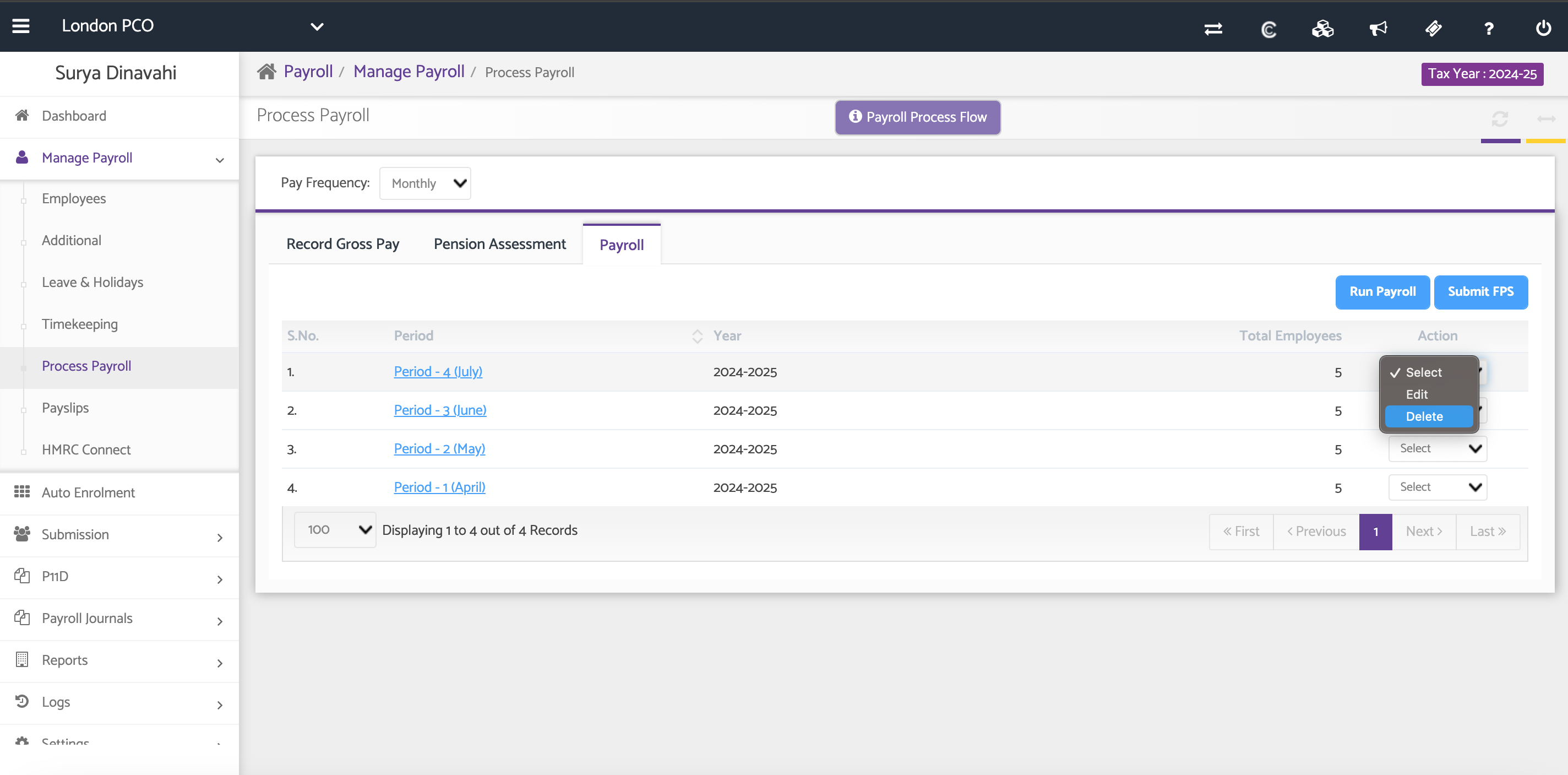Click the question mark help icon
The image size is (1568, 775).
(x=1488, y=29)
